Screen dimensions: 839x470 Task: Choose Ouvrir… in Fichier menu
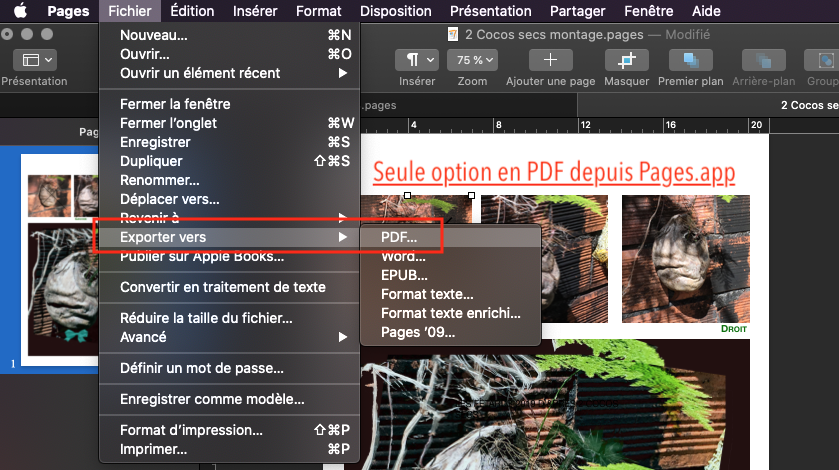[230, 54]
